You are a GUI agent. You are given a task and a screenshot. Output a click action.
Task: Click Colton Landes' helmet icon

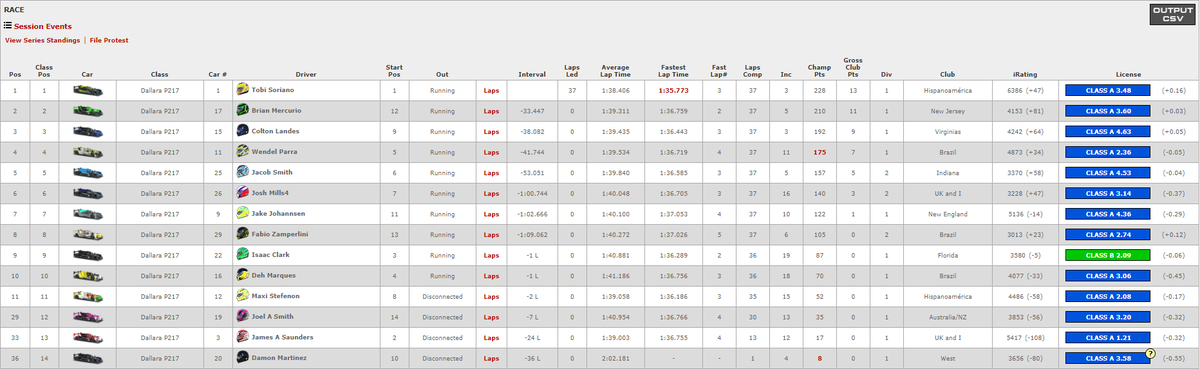(x=242, y=131)
